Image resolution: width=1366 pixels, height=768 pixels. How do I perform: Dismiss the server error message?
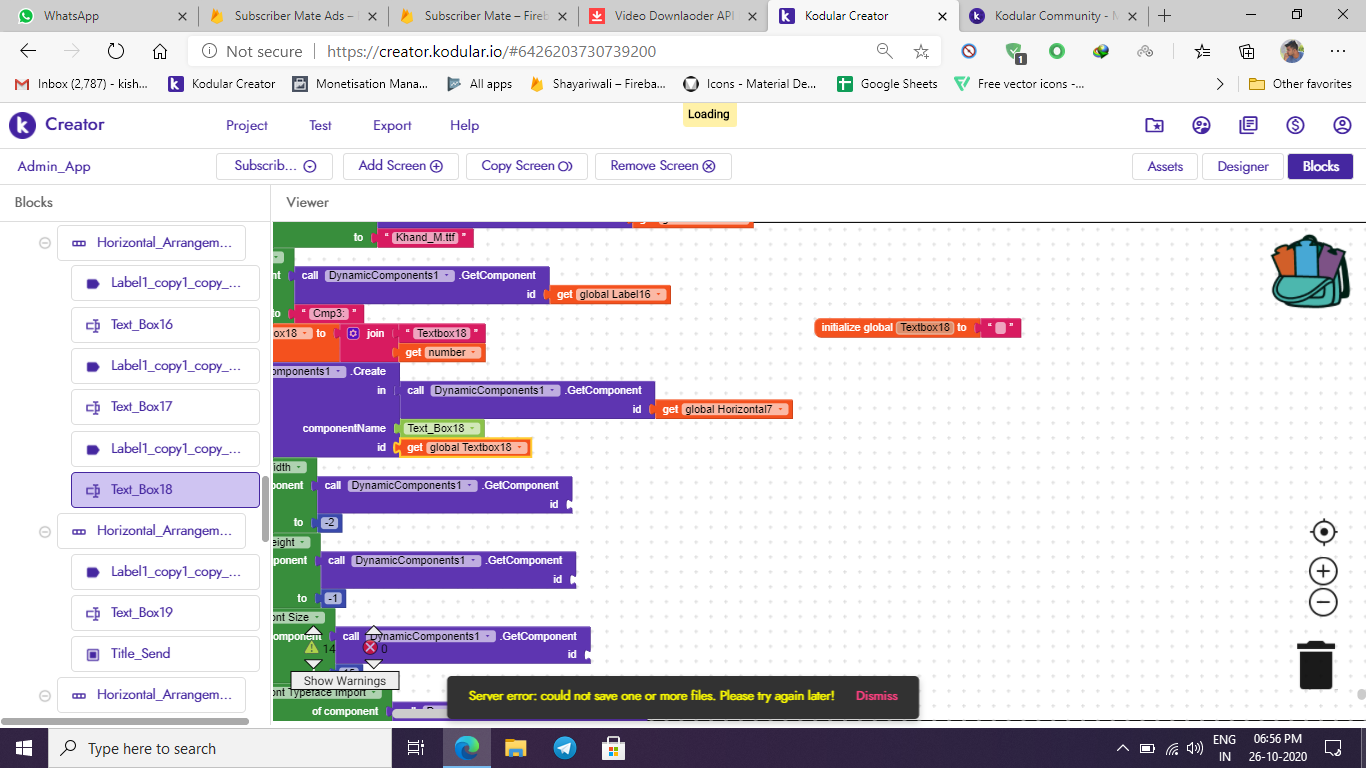pyautogui.click(x=876, y=696)
